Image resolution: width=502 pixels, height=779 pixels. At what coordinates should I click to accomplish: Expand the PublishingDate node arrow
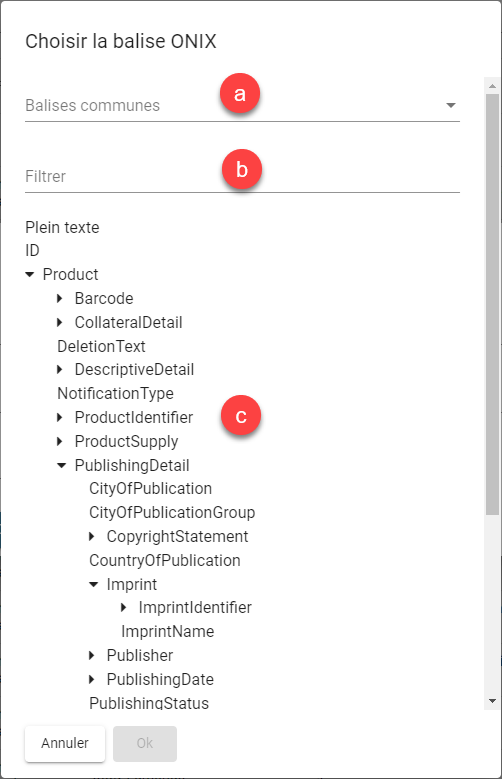(x=92, y=679)
